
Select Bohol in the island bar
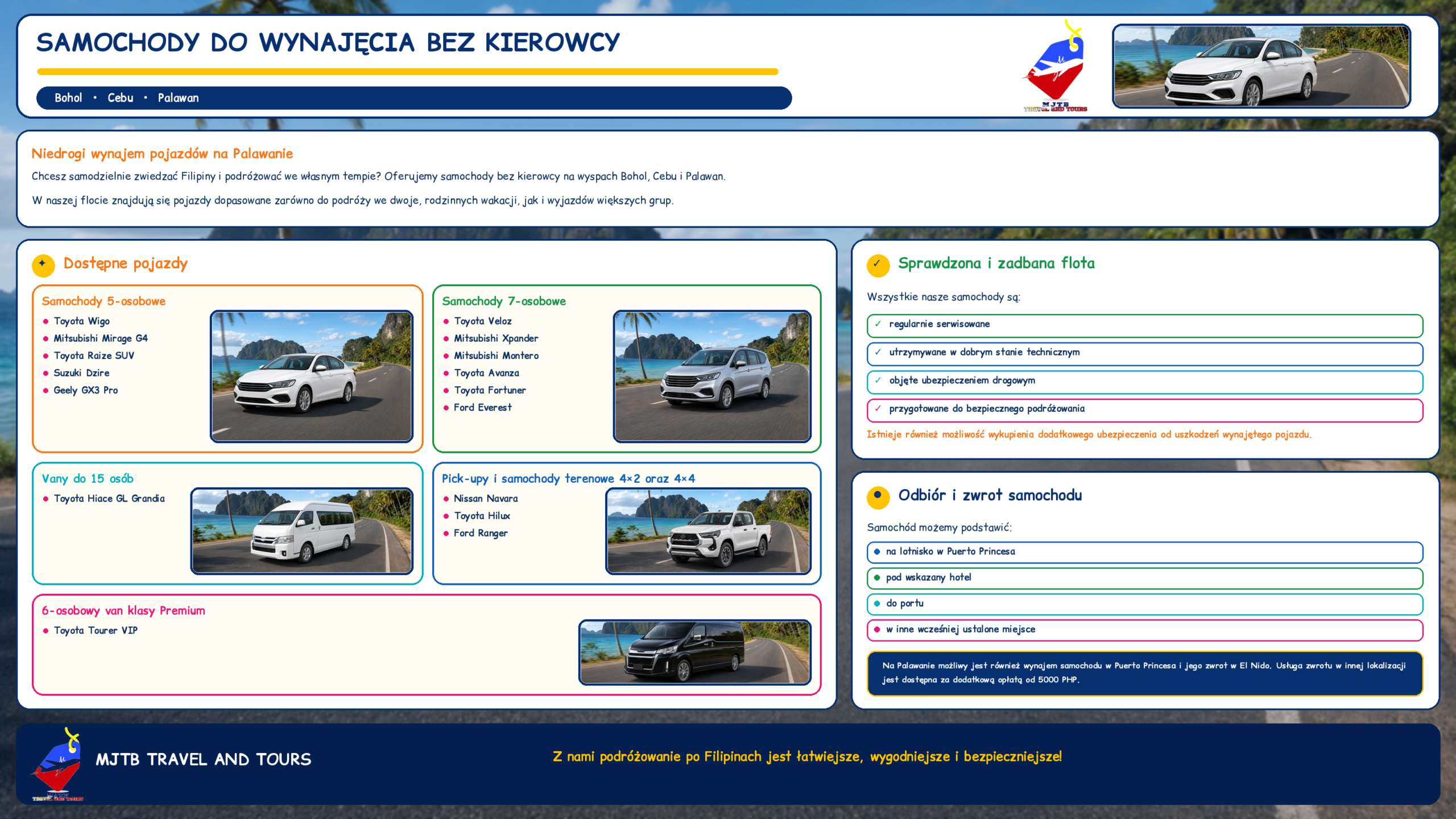coord(68,98)
